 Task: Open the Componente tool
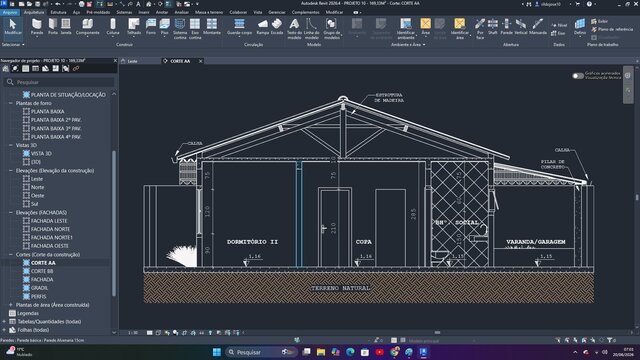(x=87, y=27)
